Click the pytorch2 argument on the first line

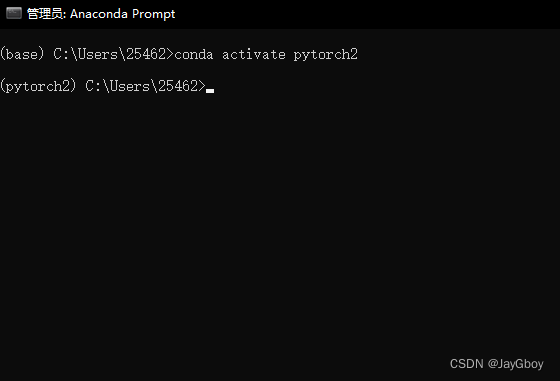[x=325, y=55]
